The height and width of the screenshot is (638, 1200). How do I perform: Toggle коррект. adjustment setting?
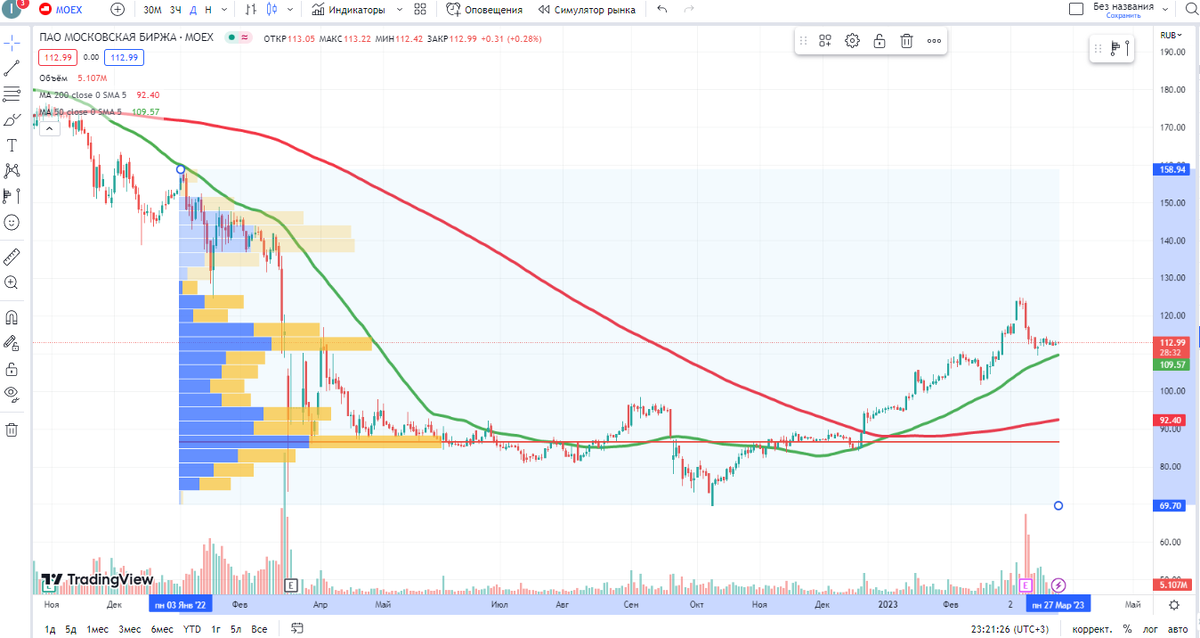1092,629
